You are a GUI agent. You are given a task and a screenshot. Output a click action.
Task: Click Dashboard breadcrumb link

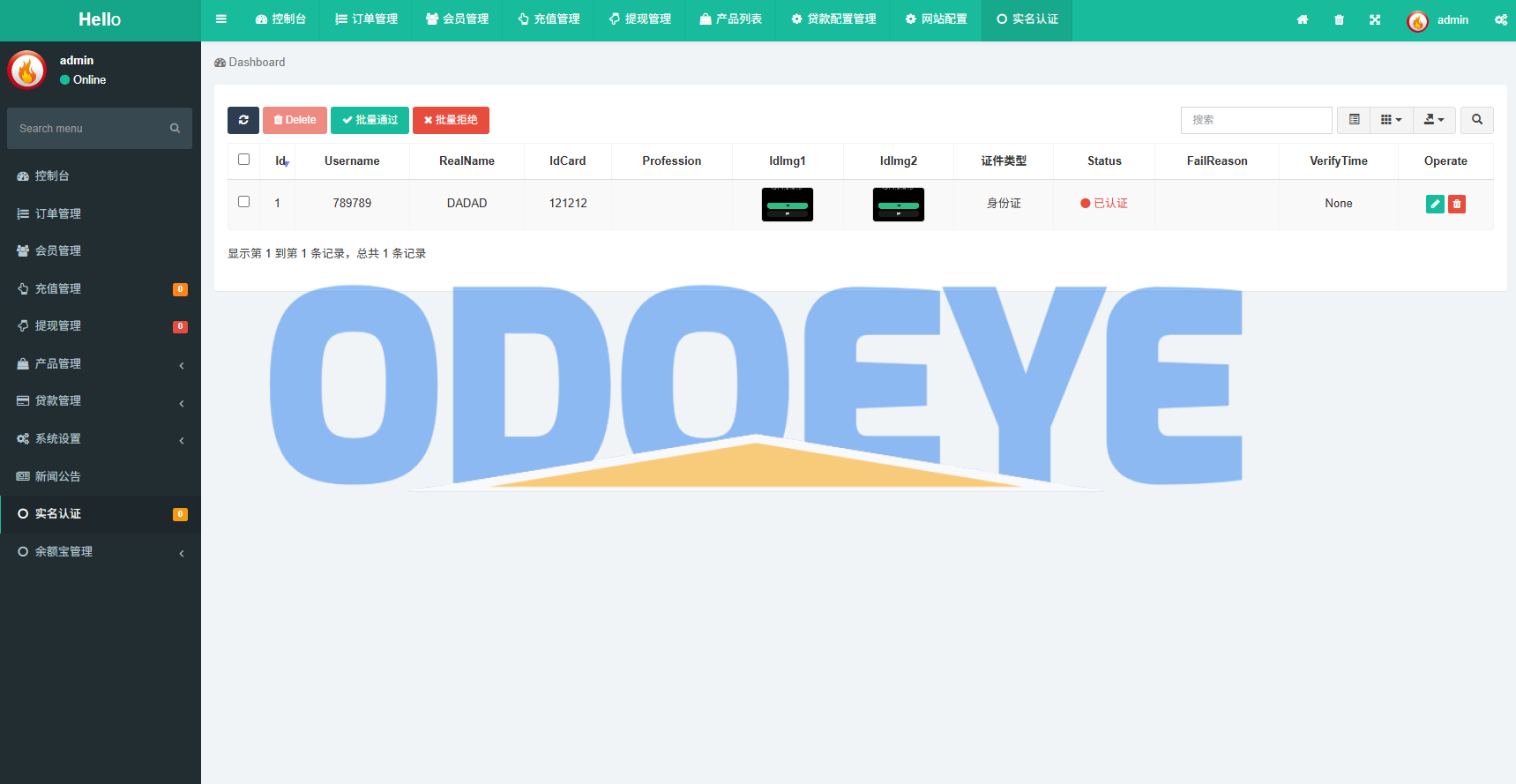coord(250,63)
